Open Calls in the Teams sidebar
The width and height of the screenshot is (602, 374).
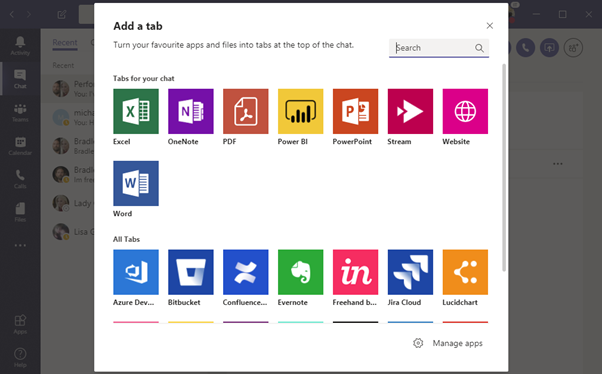(x=20, y=179)
